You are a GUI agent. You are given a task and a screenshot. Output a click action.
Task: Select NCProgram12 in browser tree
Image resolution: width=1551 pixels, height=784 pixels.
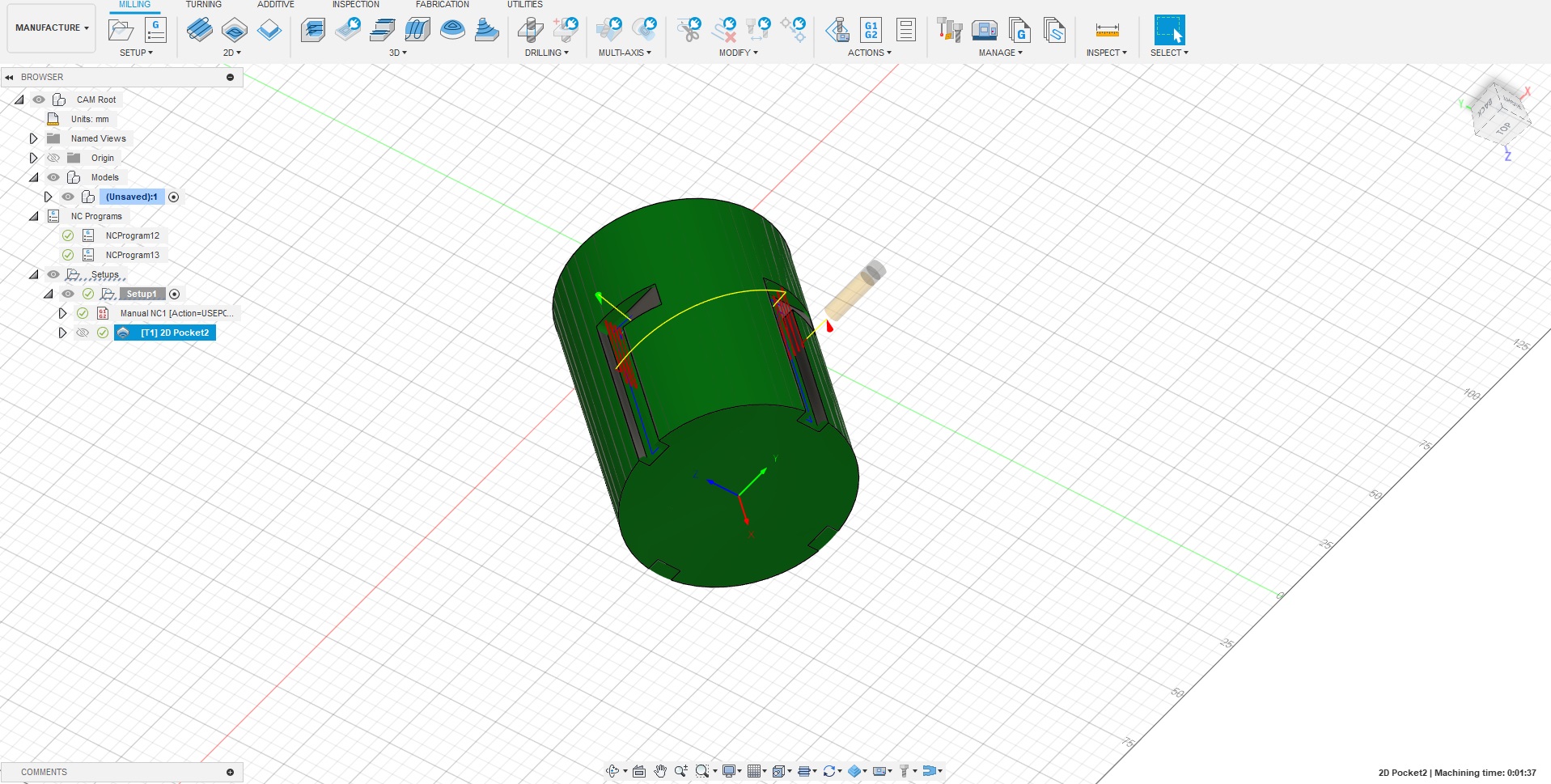point(132,235)
